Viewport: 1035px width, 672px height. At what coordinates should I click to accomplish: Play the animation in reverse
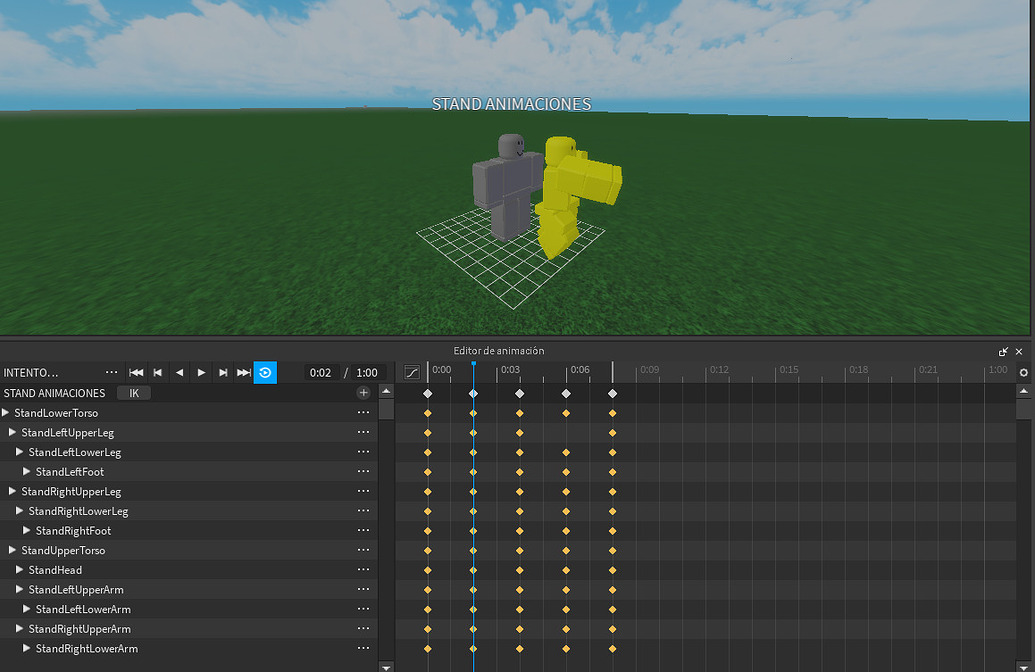[x=180, y=372]
